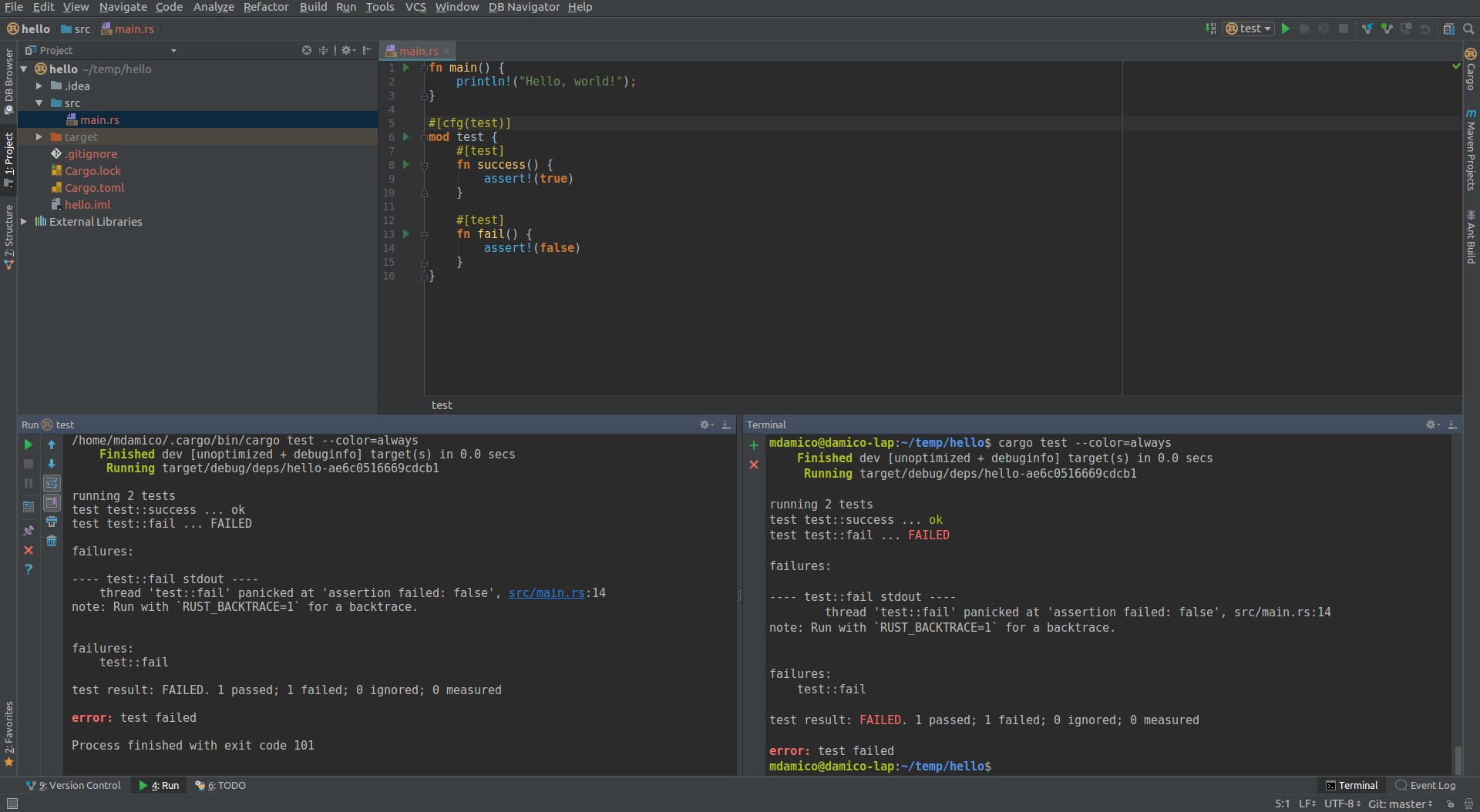The height and width of the screenshot is (812, 1480).
Task: Follow the src/main.rs link in Run output
Action: (547, 593)
